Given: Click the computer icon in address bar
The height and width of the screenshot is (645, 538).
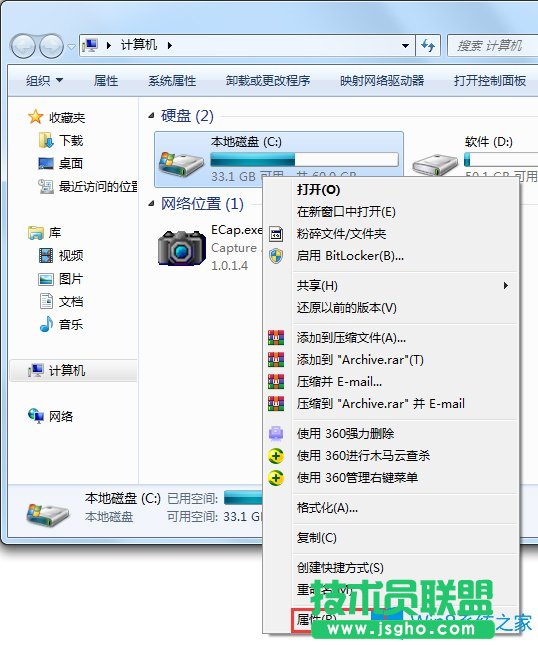Looking at the screenshot, I should pyautogui.click(x=90, y=45).
